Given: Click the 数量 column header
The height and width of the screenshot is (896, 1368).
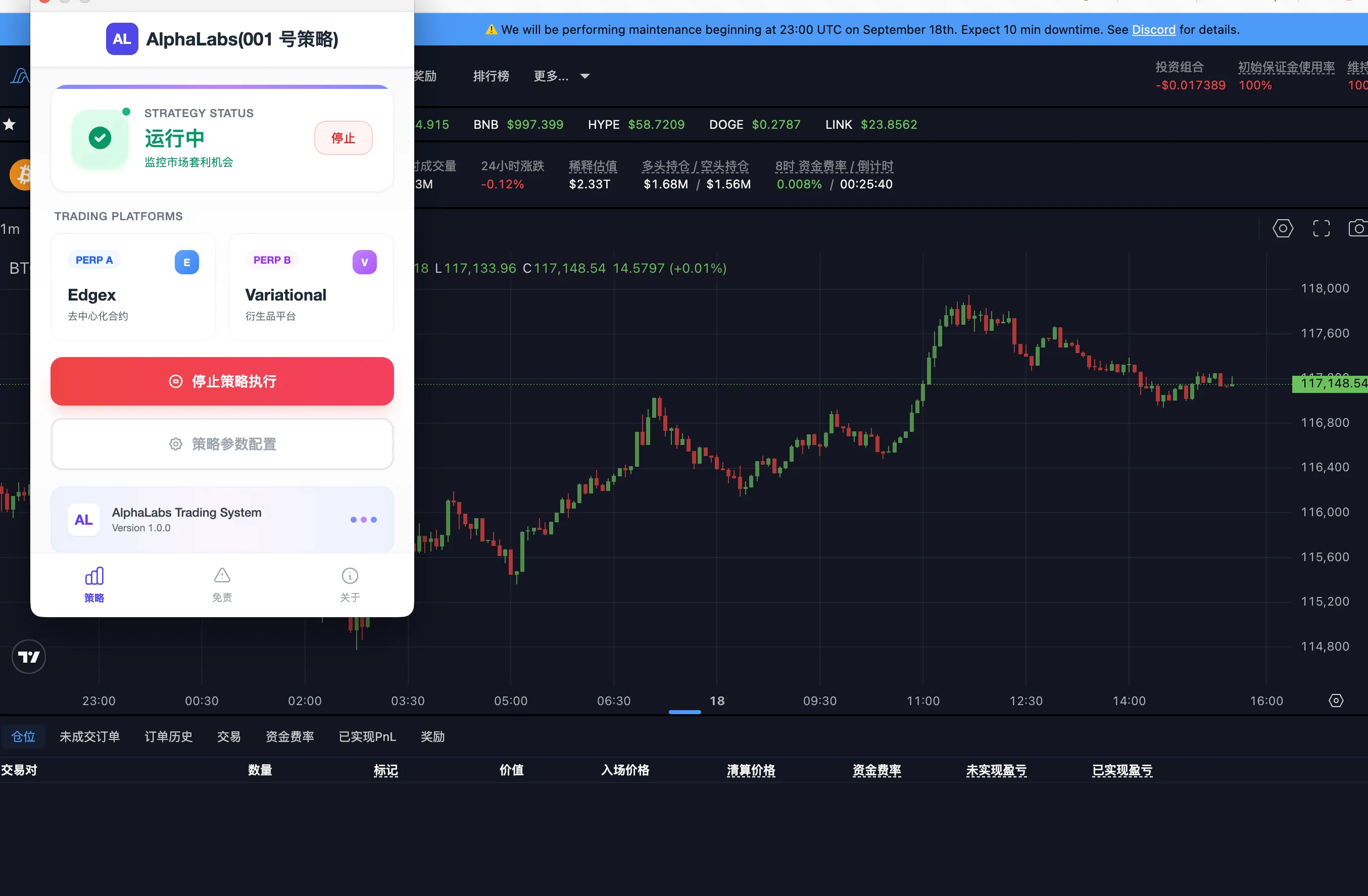Looking at the screenshot, I should (260, 770).
